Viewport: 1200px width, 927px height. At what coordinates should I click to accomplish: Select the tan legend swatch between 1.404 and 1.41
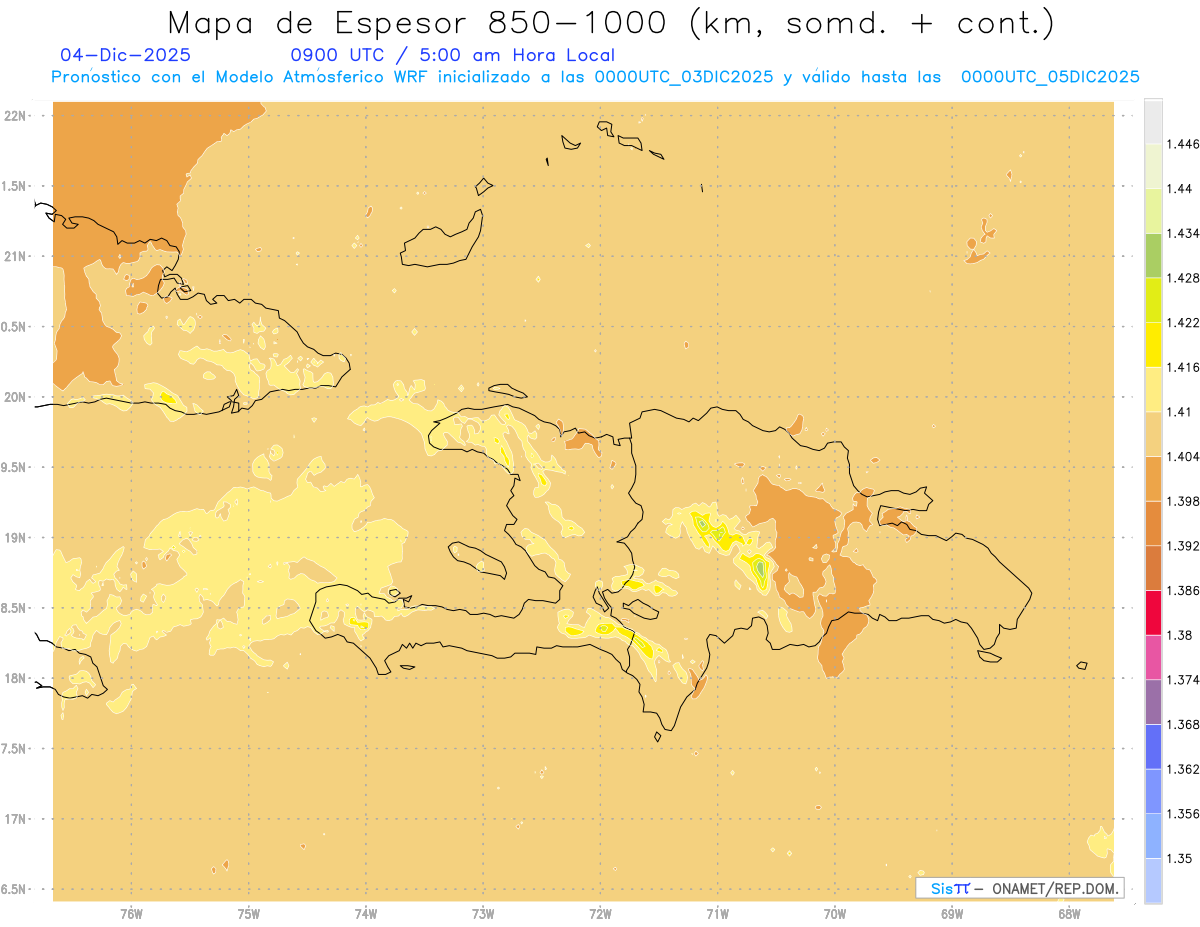(x=1153, y=434)
